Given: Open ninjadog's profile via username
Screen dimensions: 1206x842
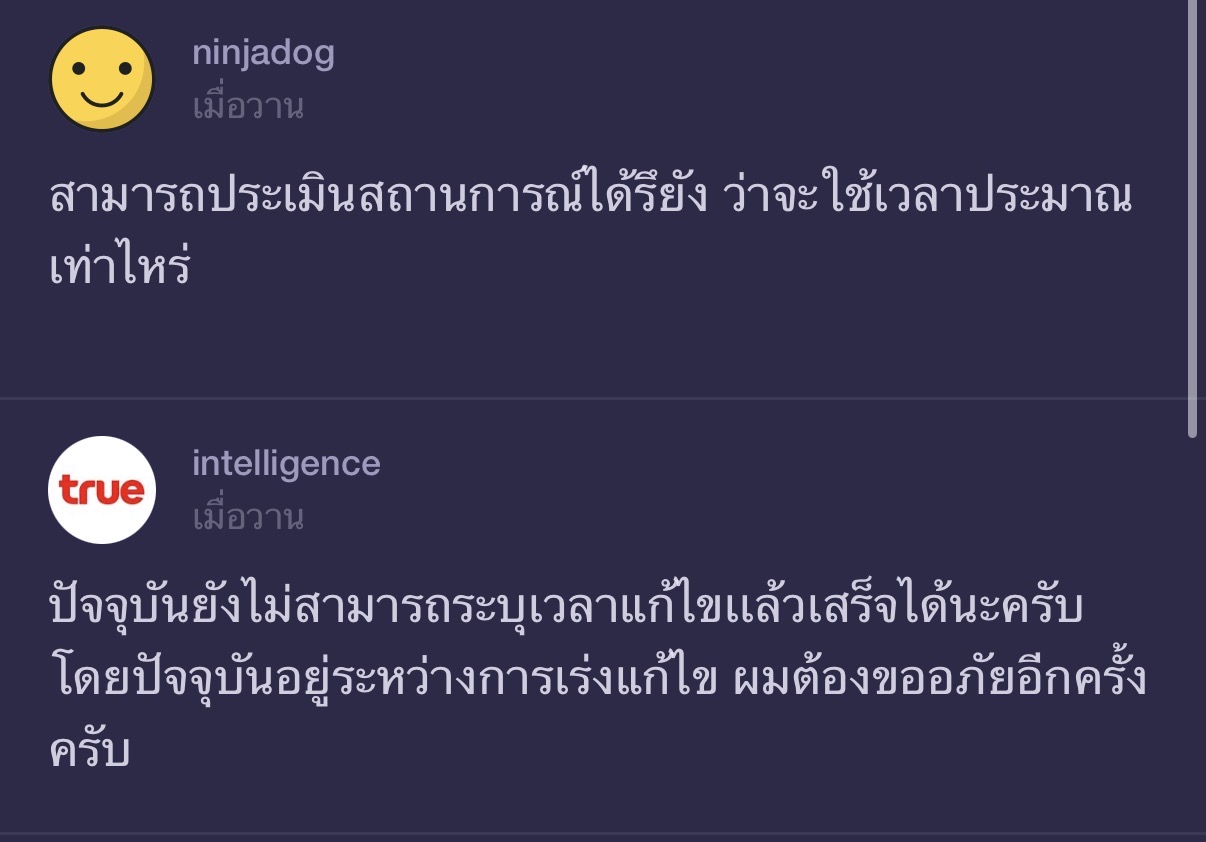Looking at the screenshot, I should tap(263, 53).
